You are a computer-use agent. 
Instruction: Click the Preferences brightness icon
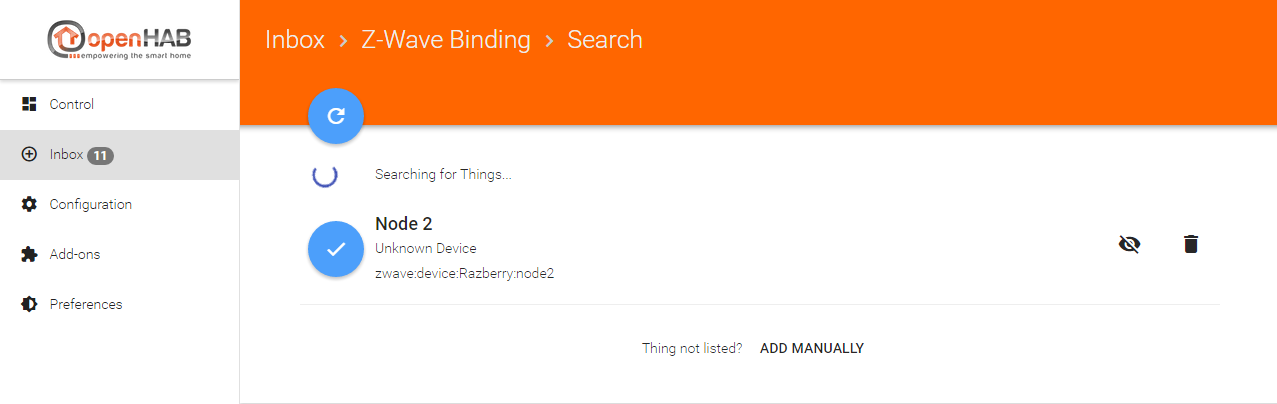point(29,304)
